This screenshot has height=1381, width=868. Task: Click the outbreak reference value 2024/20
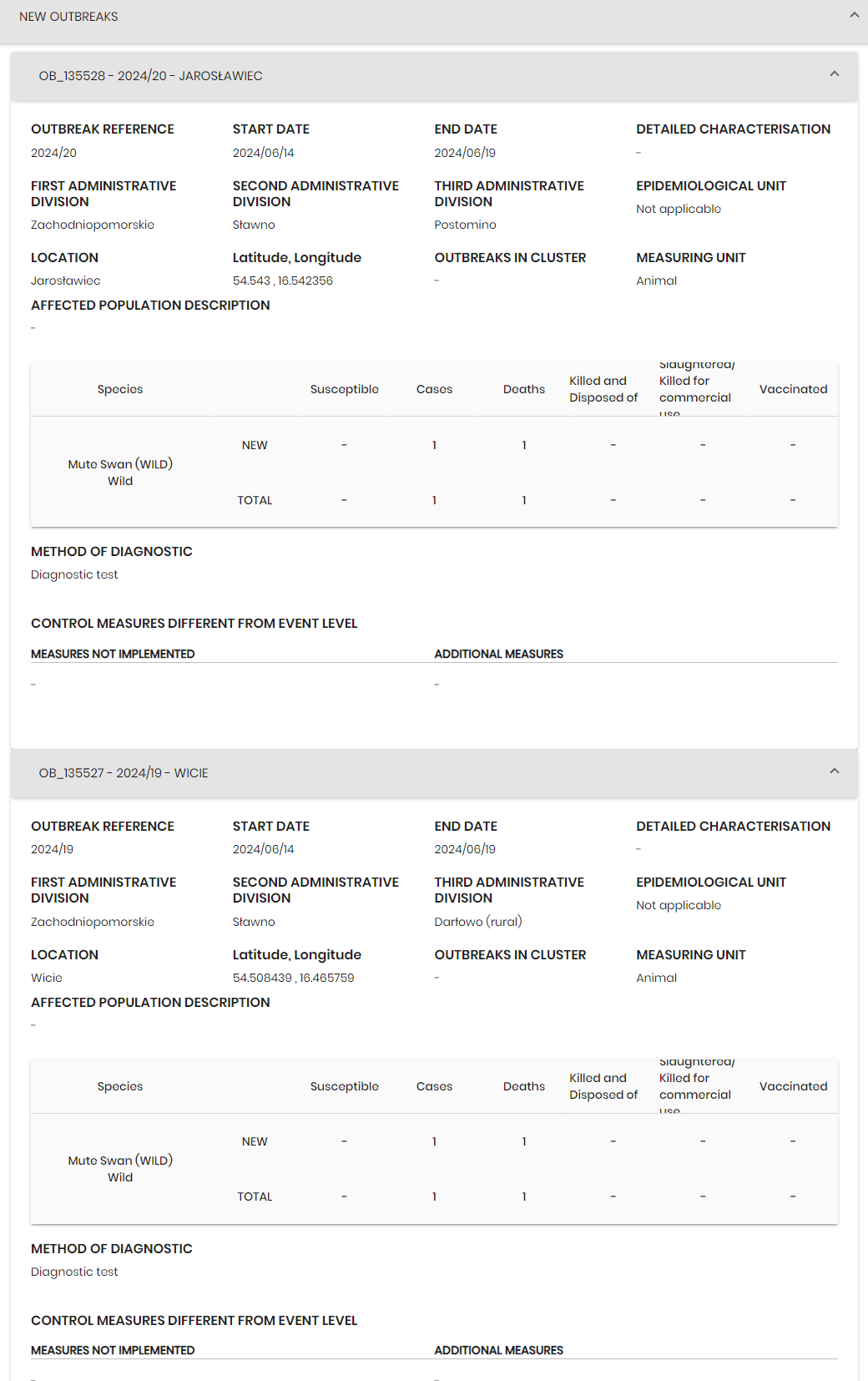click(x=53, y=153)
